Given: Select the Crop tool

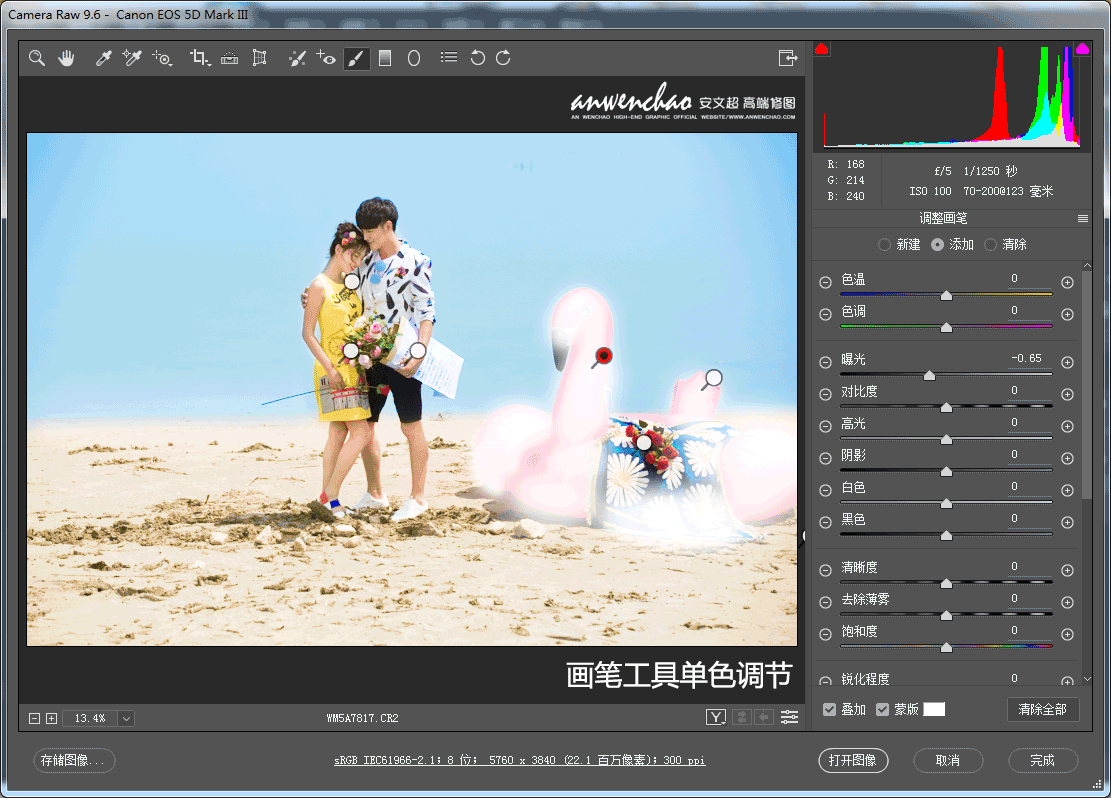Looking at the screenshot, I should (x=200, y=58).
